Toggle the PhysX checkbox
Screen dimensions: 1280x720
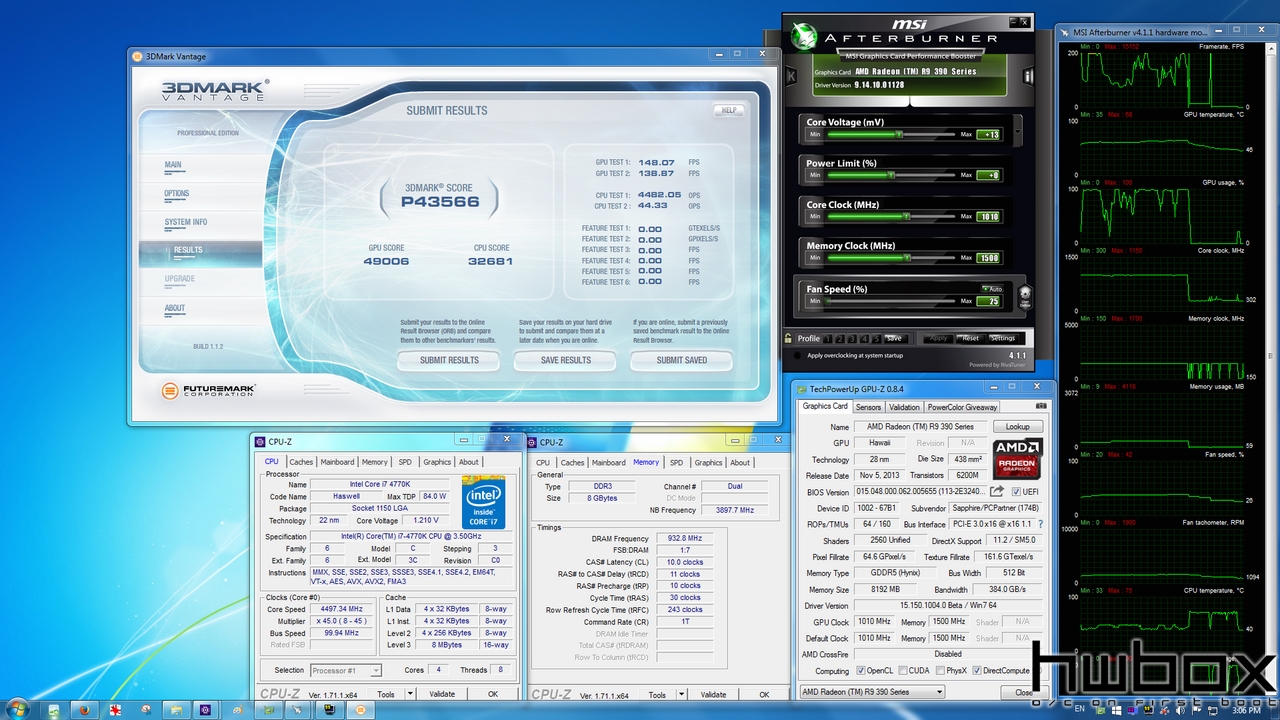point(939,670)
